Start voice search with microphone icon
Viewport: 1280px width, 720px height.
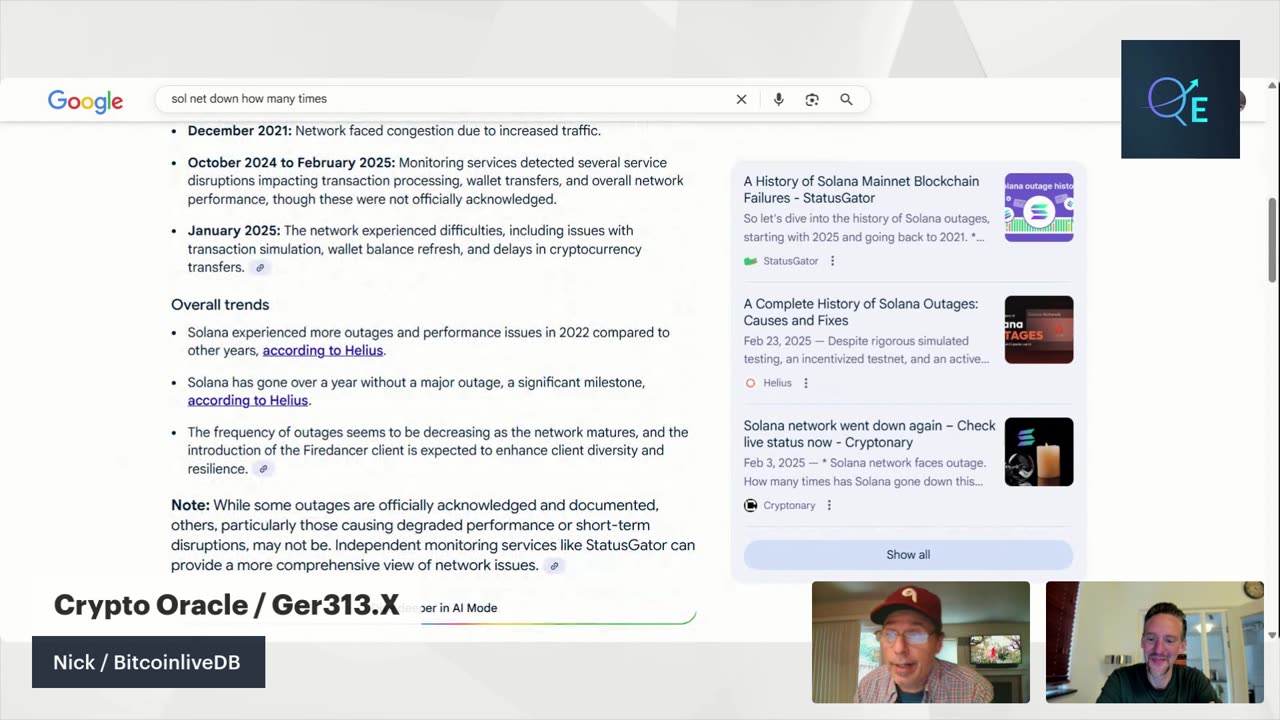pos(778,99)
